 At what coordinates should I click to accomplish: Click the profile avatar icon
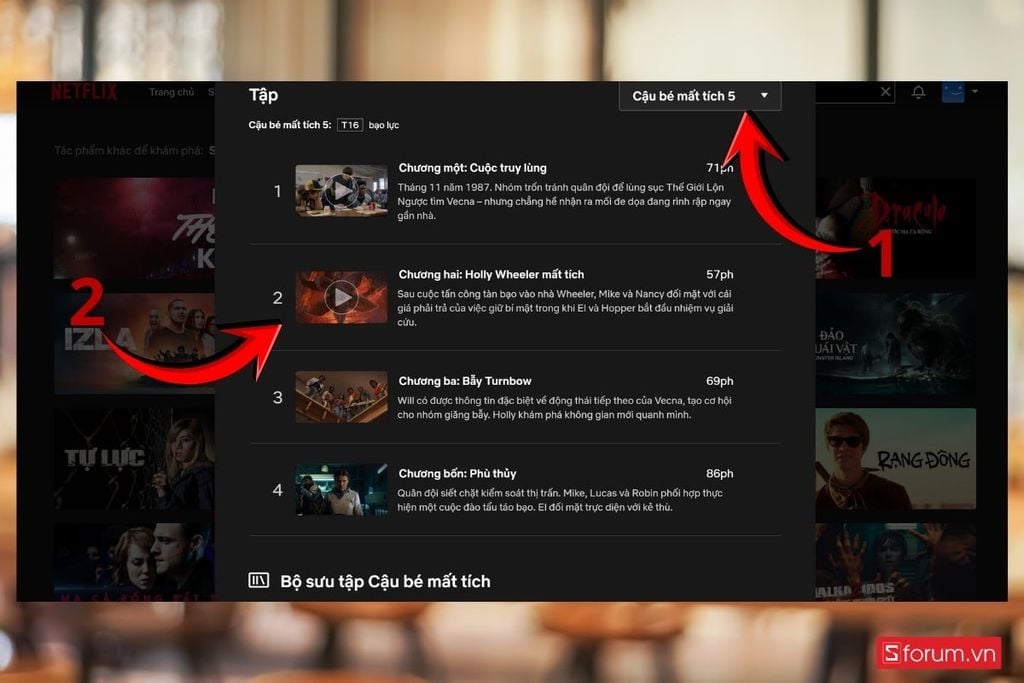pyautogui.click(x=952, y=91)
